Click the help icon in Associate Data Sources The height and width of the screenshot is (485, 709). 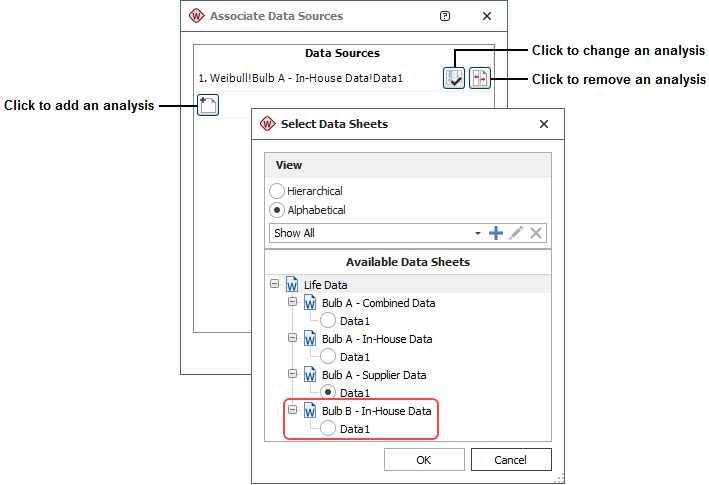[445, 16]
